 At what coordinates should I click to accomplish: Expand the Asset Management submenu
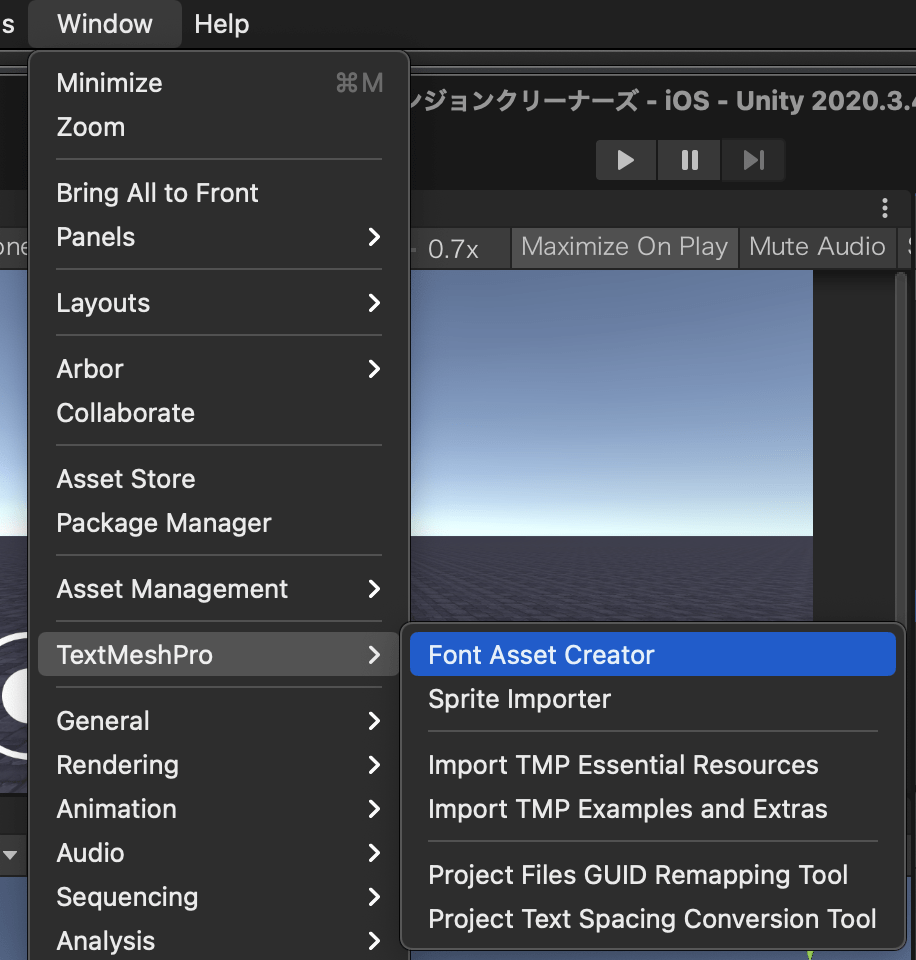pyautogui.click(x=219, y=590)
